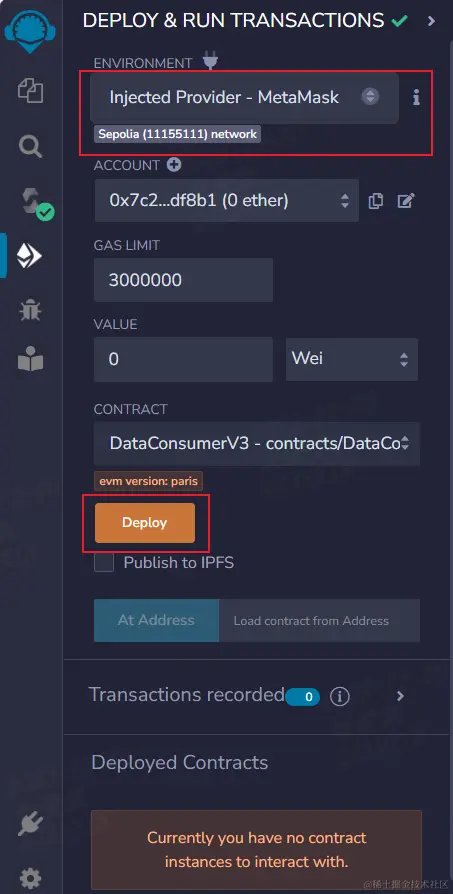The height and width of the screenshot is (894, 453).
Task: Copy the account address with copy icon
Action: click(x=376, y=201)
